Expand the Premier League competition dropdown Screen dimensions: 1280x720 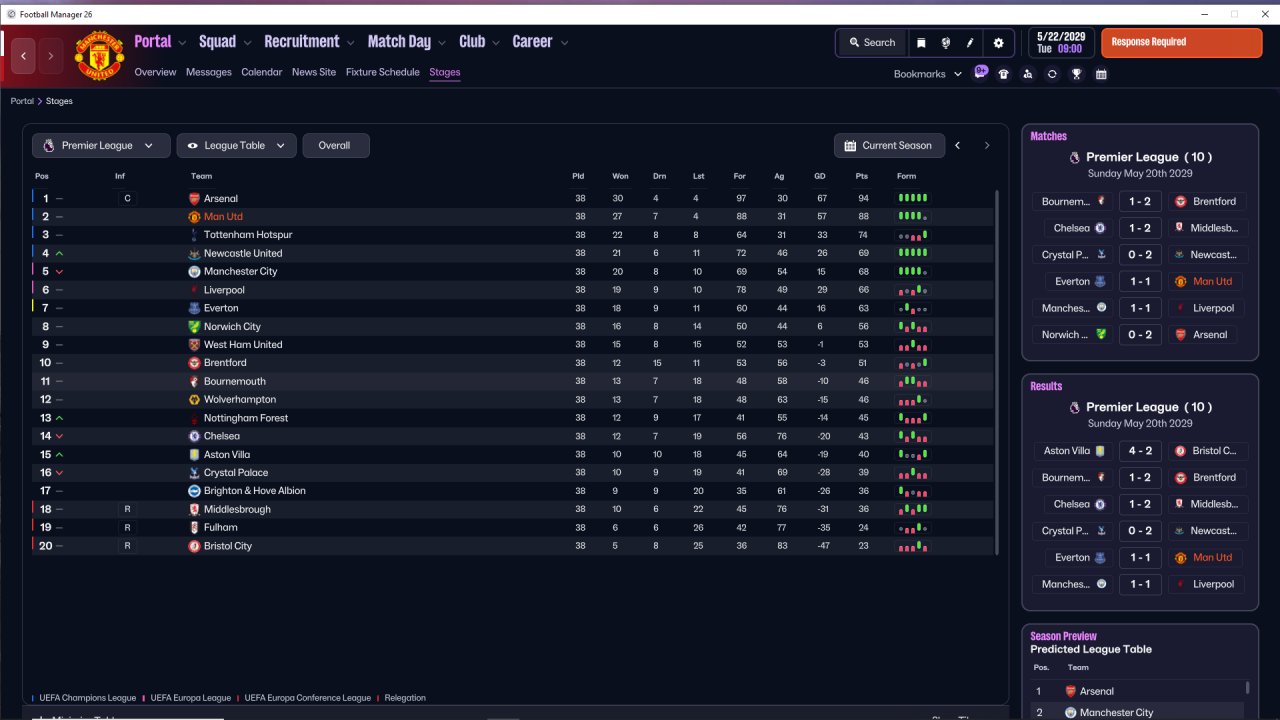pos(101,145)
